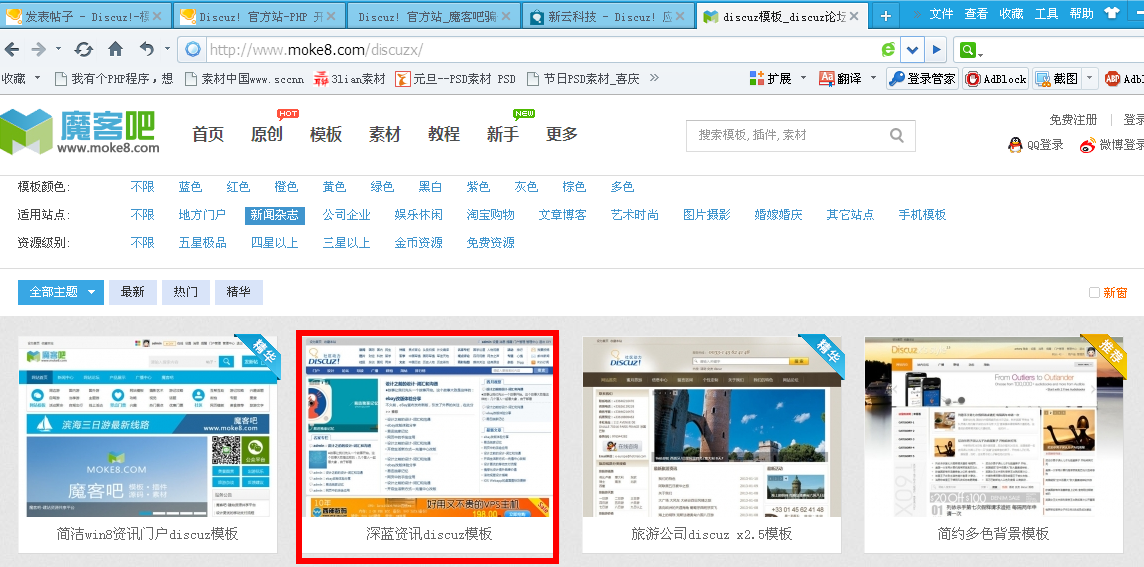
Task: Open the 原创 navigation item
Action: click(x=266, y=134)
